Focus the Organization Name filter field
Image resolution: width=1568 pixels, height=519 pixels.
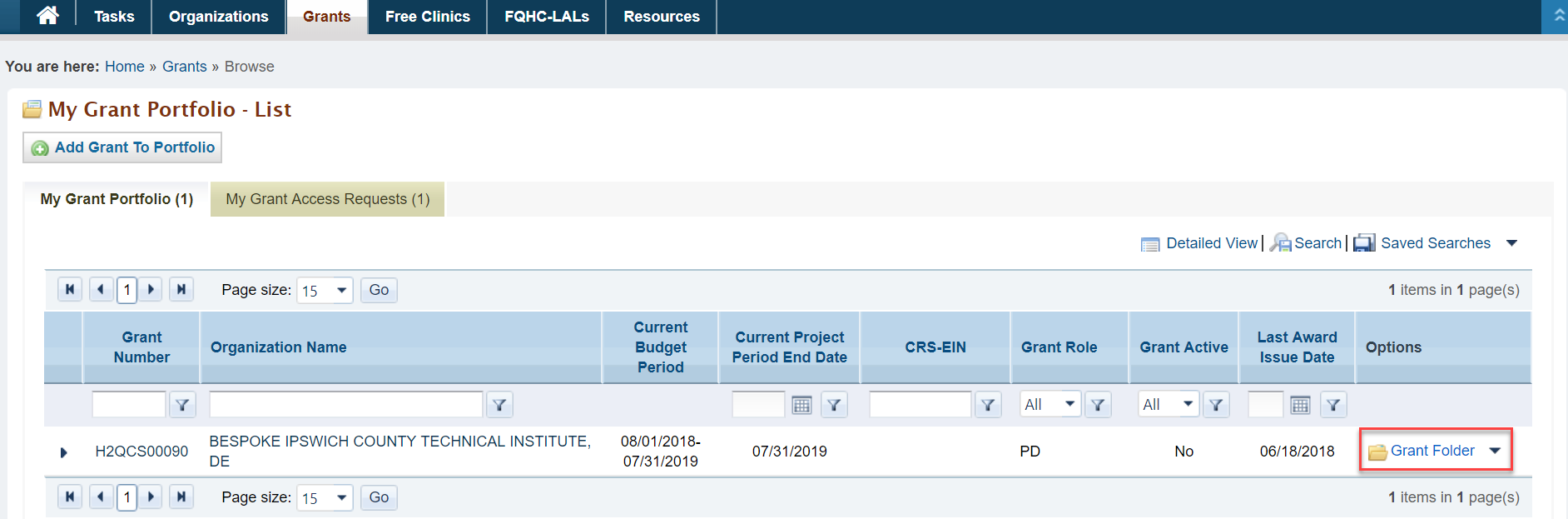click(x=346, y=404)
